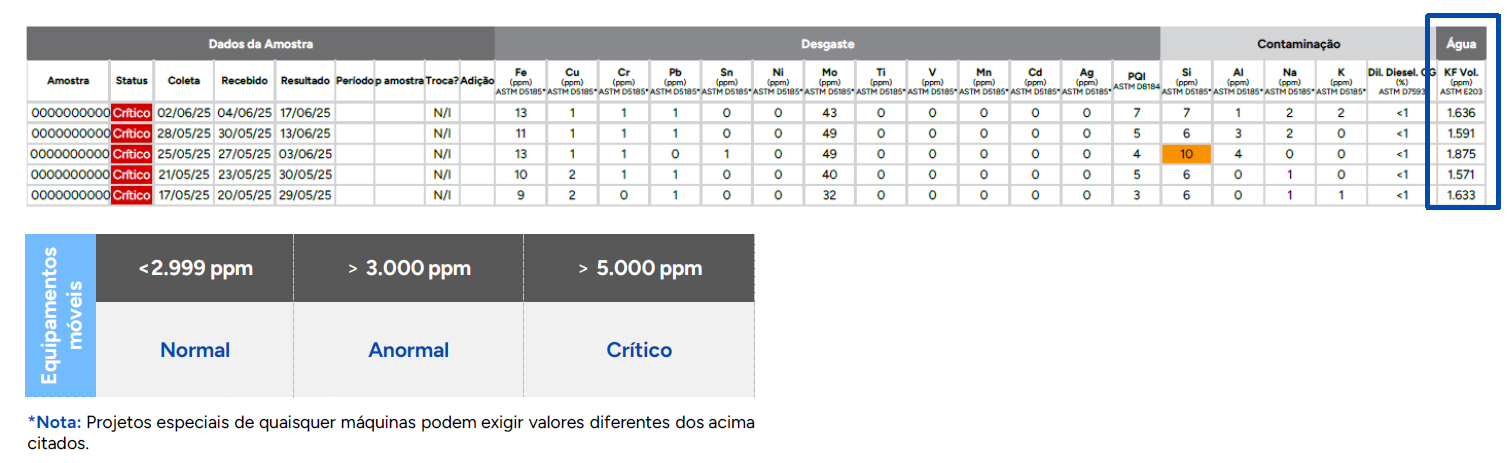Click the water value 1.636
1510x463 pixels.
coord(1461,113)
